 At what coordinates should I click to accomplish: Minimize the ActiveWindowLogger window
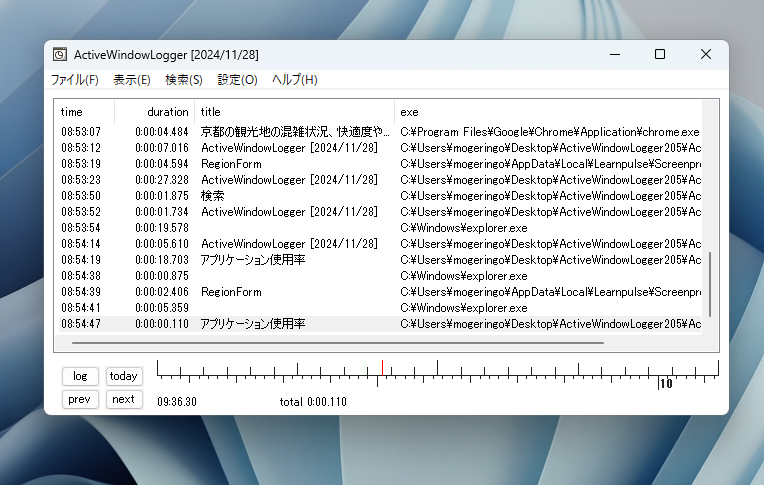[x=615, y=55]
